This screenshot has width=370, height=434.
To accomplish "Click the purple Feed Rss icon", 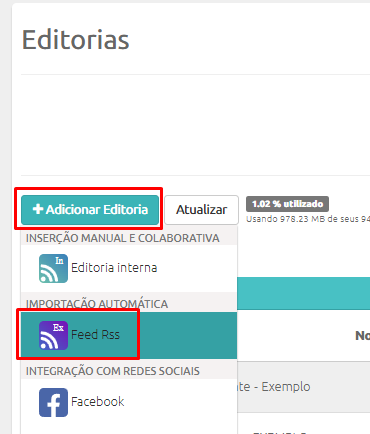I will [53, 335].
